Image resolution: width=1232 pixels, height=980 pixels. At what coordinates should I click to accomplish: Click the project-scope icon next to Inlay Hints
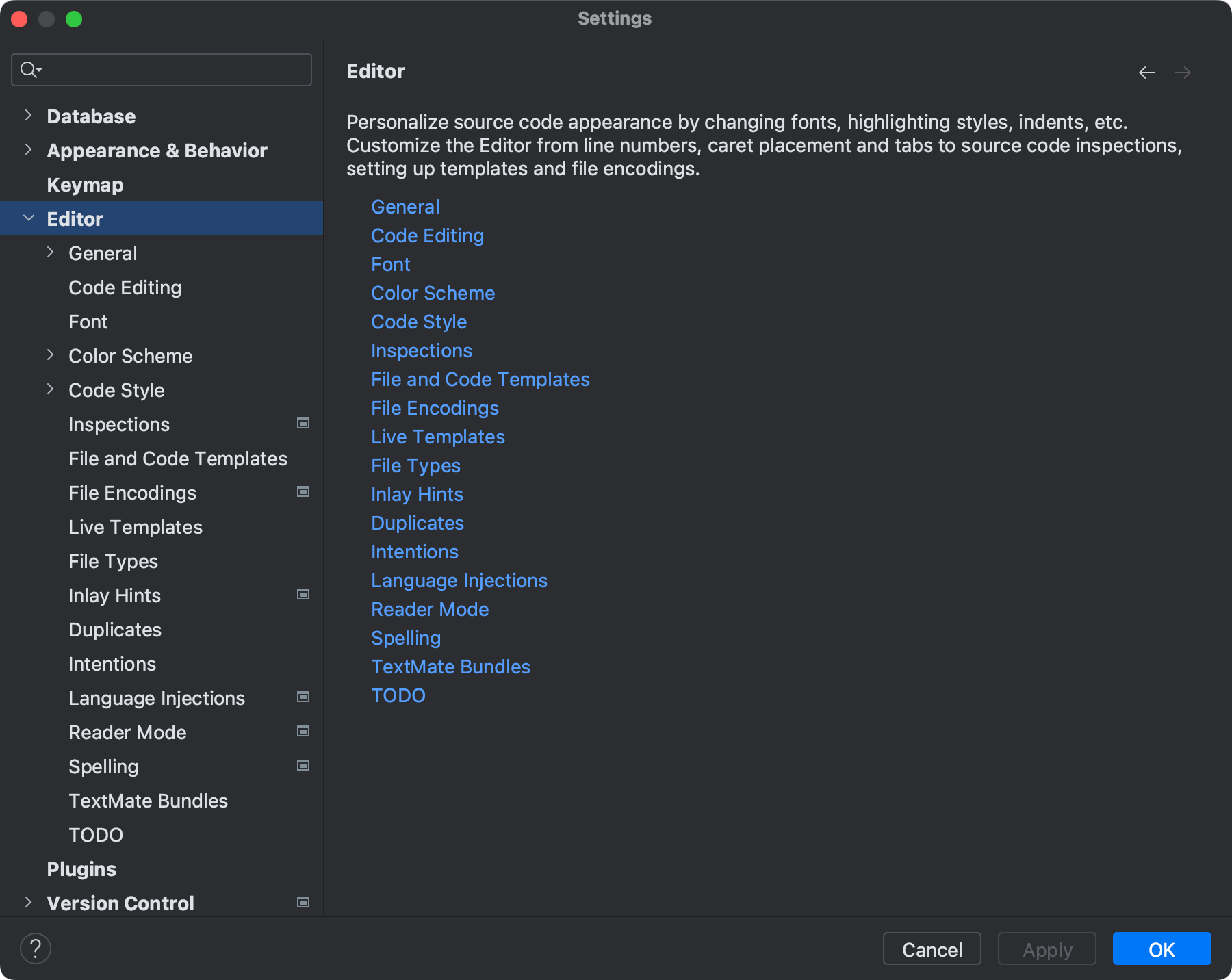pyautogui.click(x=303, y=595)
